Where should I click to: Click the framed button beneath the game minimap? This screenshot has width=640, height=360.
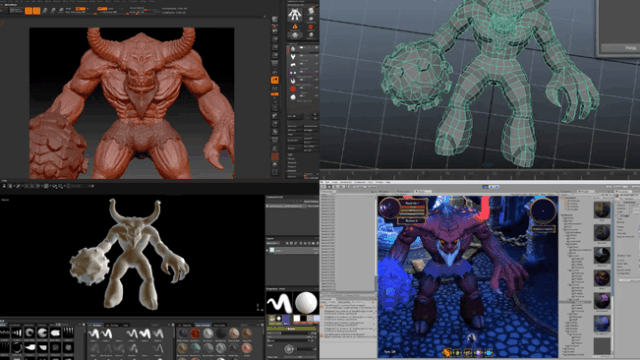click(x=543, y=229)
